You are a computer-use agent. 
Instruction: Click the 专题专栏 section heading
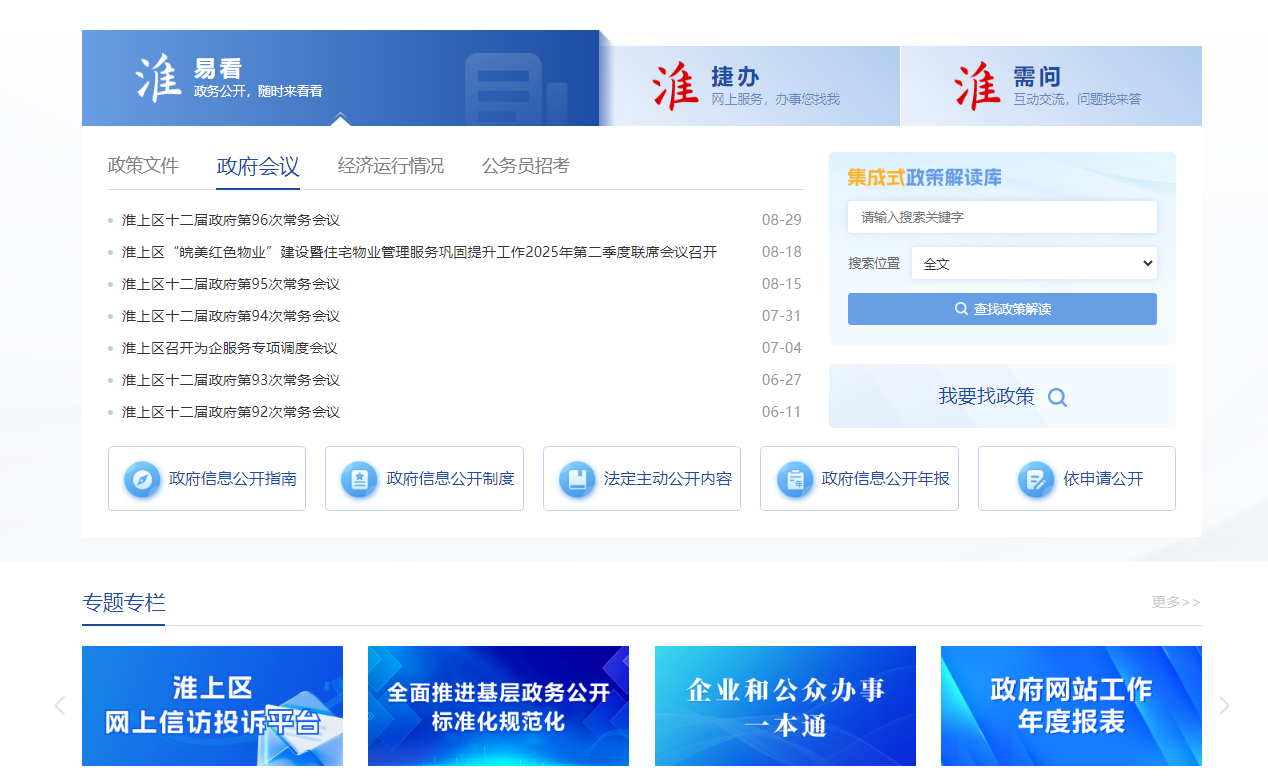pyautogui.click(x=124, y=603)
